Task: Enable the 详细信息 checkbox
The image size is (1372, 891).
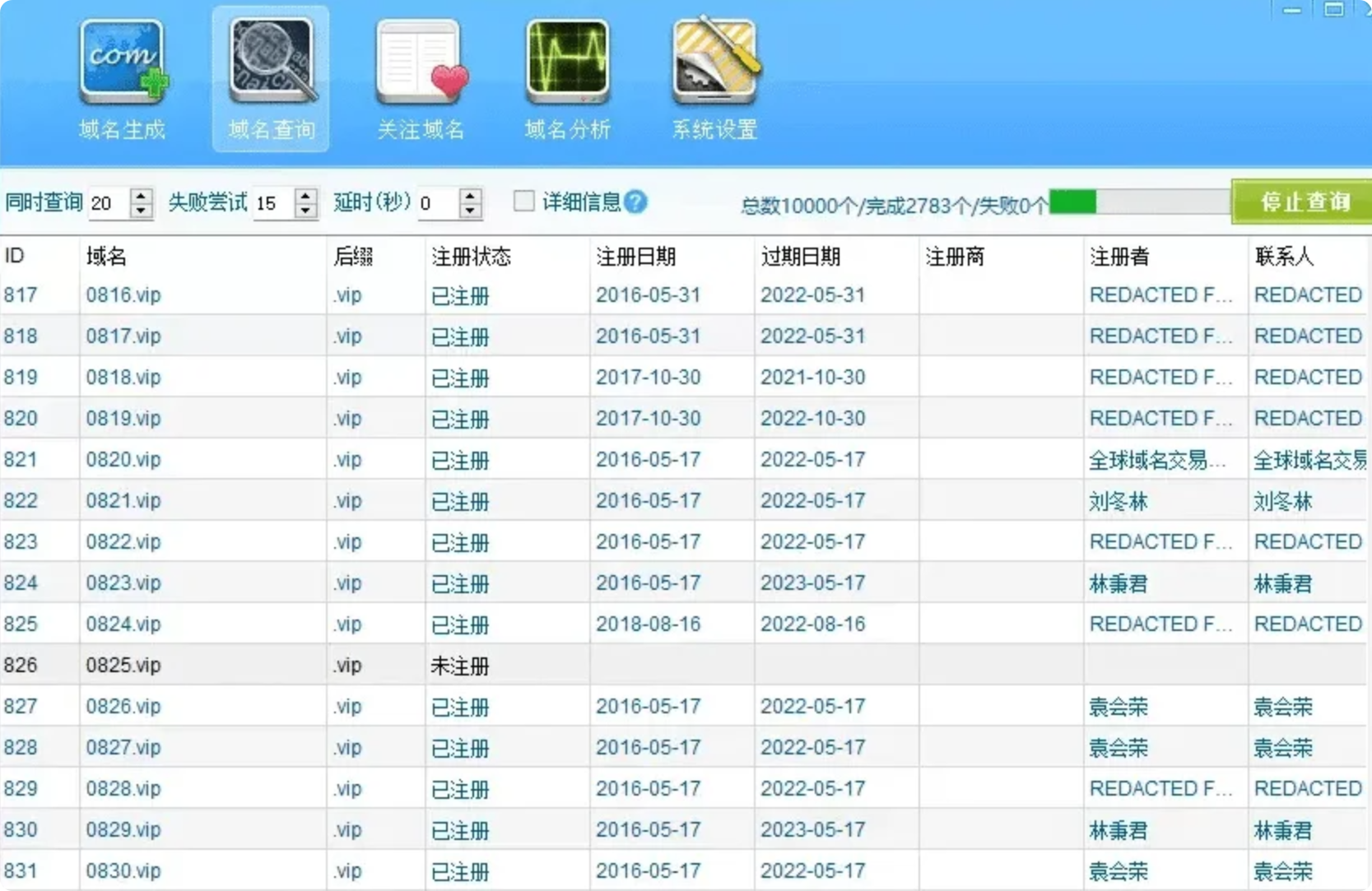Action: [524, 202]
